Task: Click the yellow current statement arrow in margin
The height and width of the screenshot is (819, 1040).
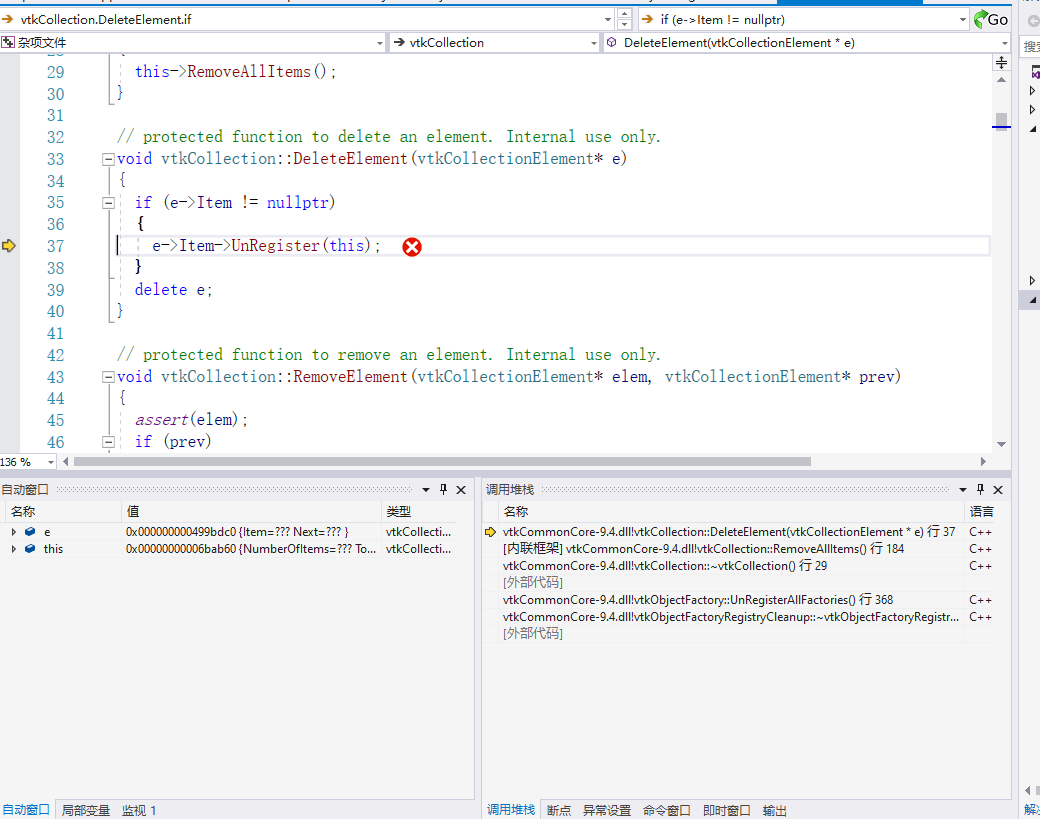Action: pos(9,246)
